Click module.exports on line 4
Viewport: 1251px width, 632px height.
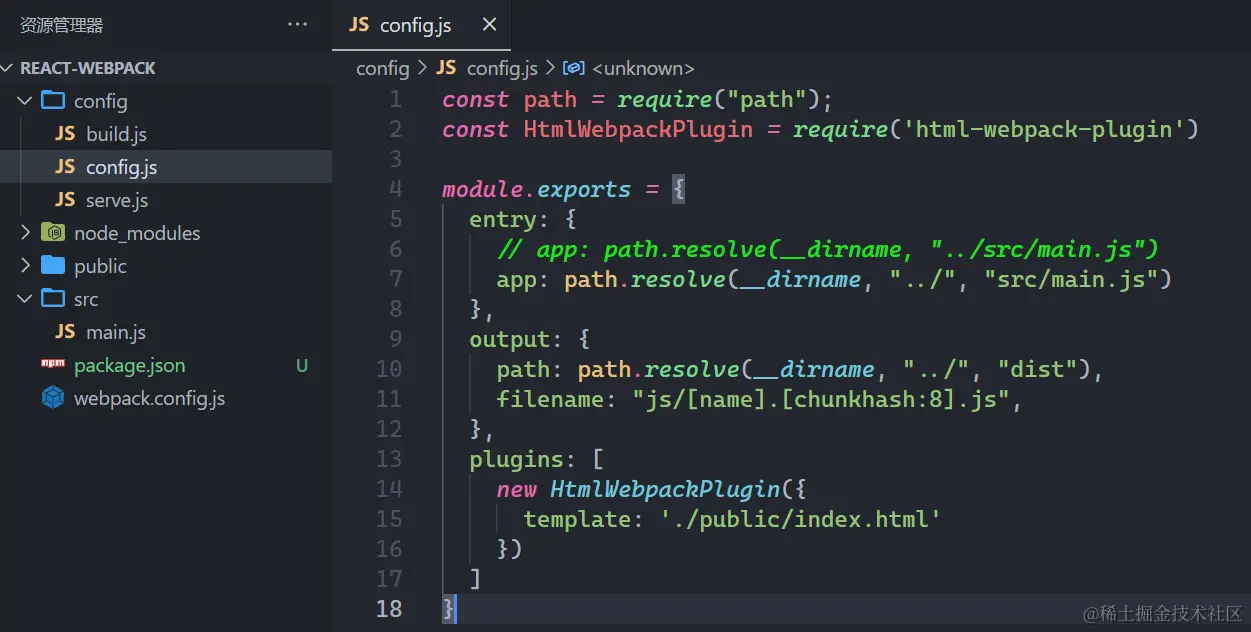coord(536,189)
